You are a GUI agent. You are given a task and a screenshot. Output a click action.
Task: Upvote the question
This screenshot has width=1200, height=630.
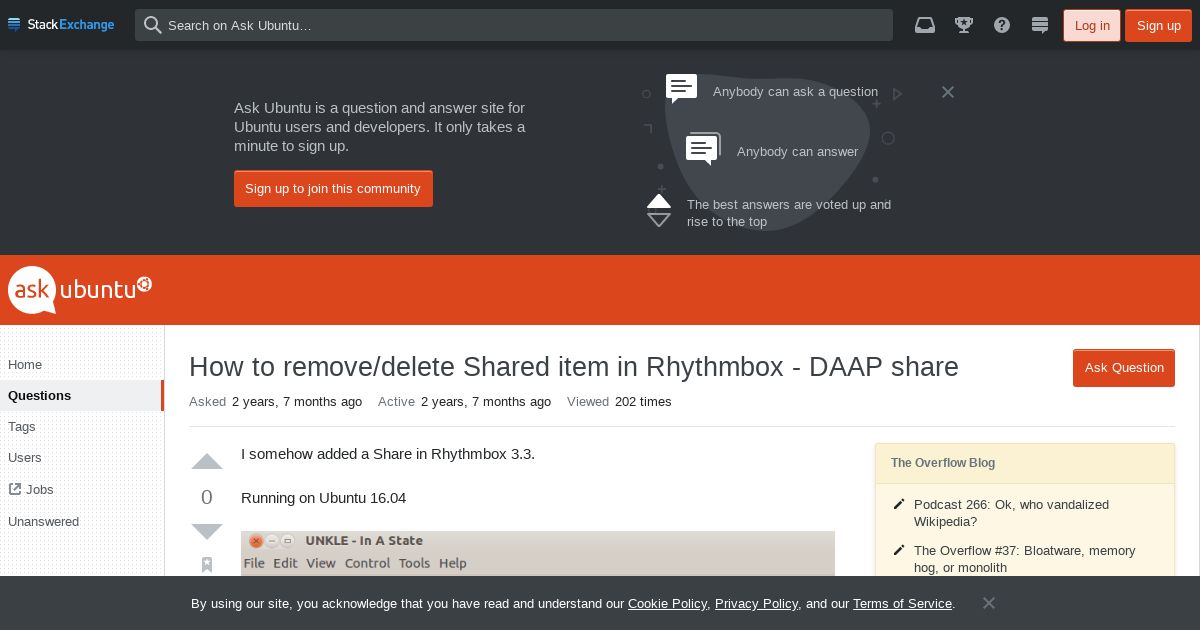pos(207,462)
